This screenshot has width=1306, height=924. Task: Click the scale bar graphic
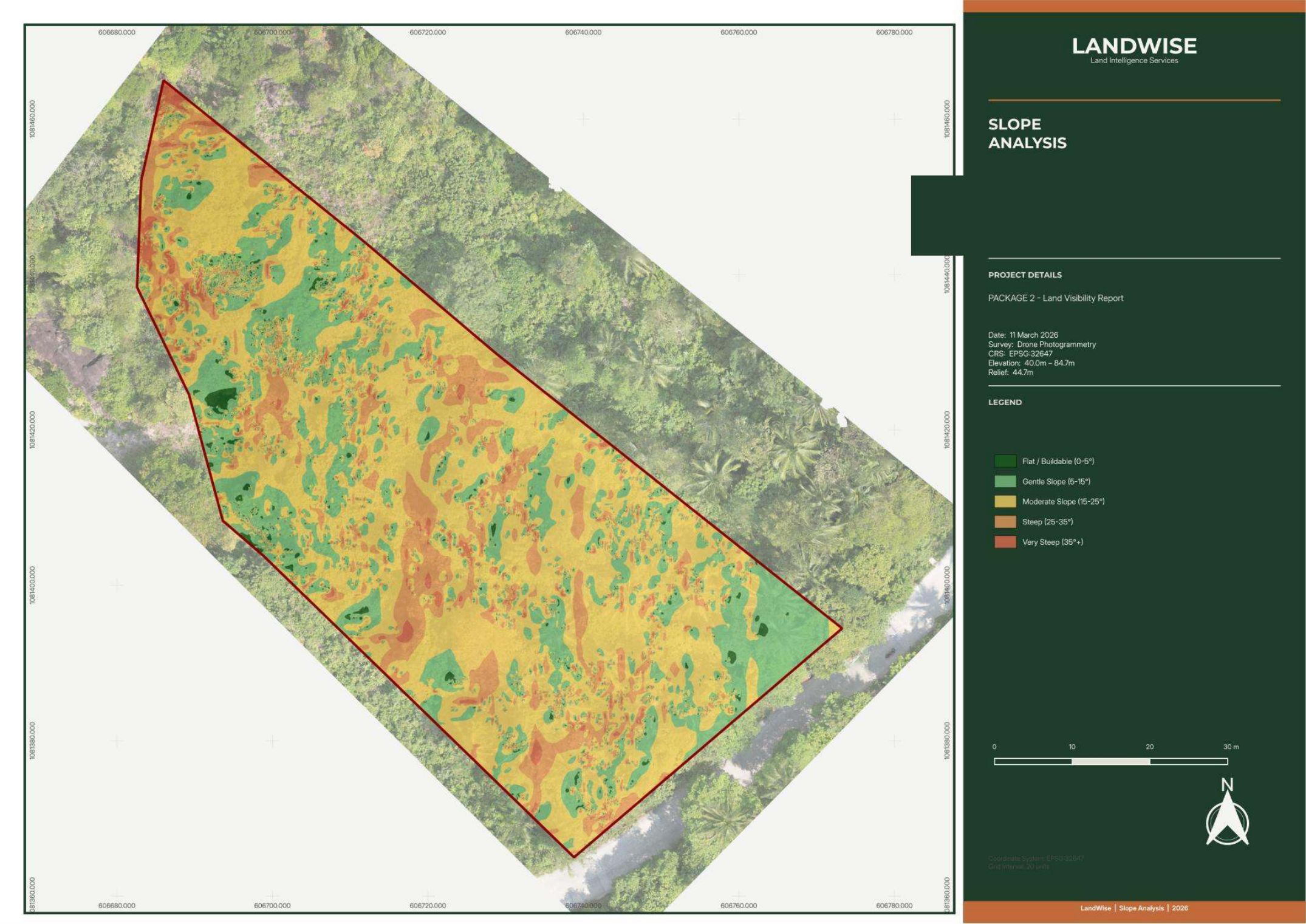coord(1110,761)
